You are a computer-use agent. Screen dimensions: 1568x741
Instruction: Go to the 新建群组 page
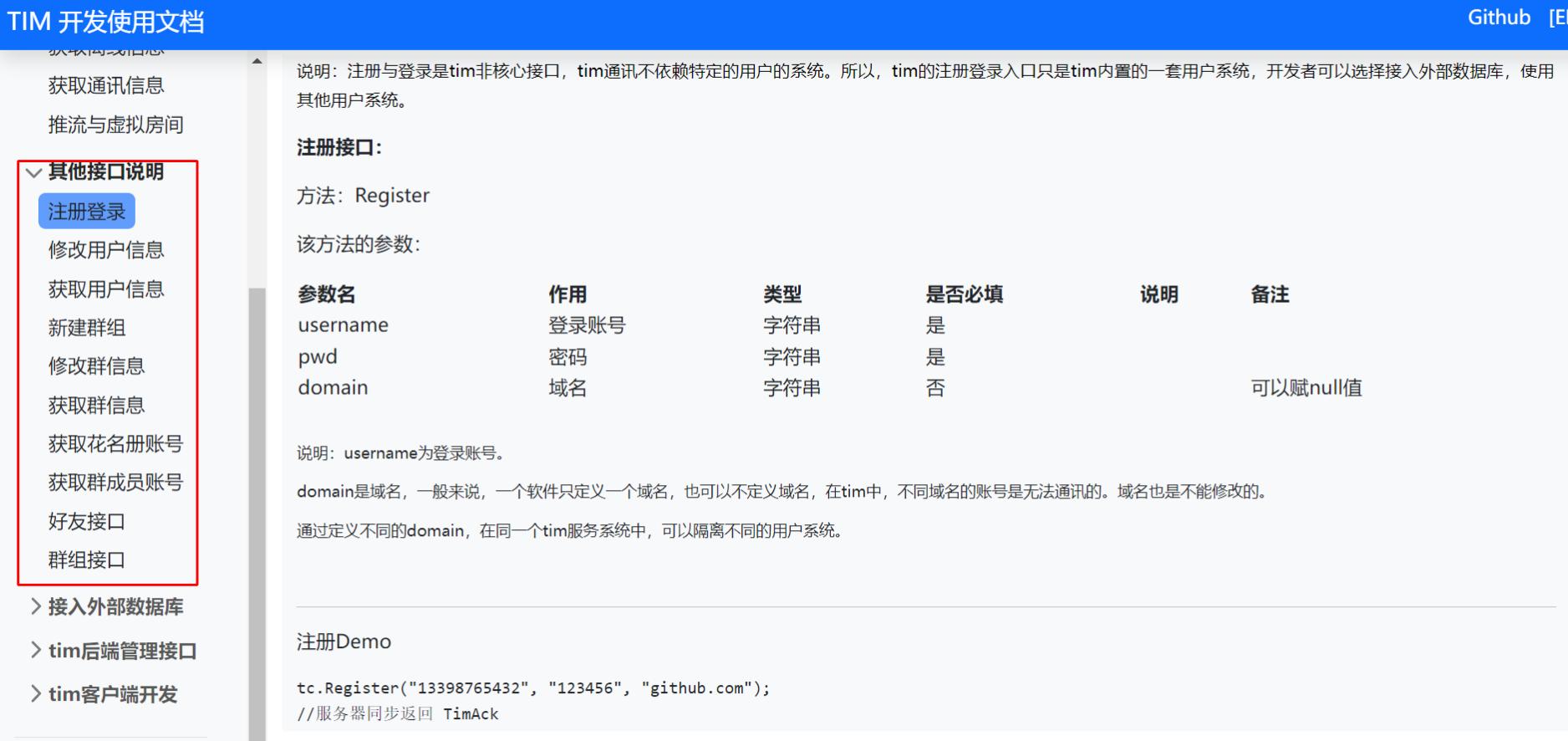click(87, 328)
